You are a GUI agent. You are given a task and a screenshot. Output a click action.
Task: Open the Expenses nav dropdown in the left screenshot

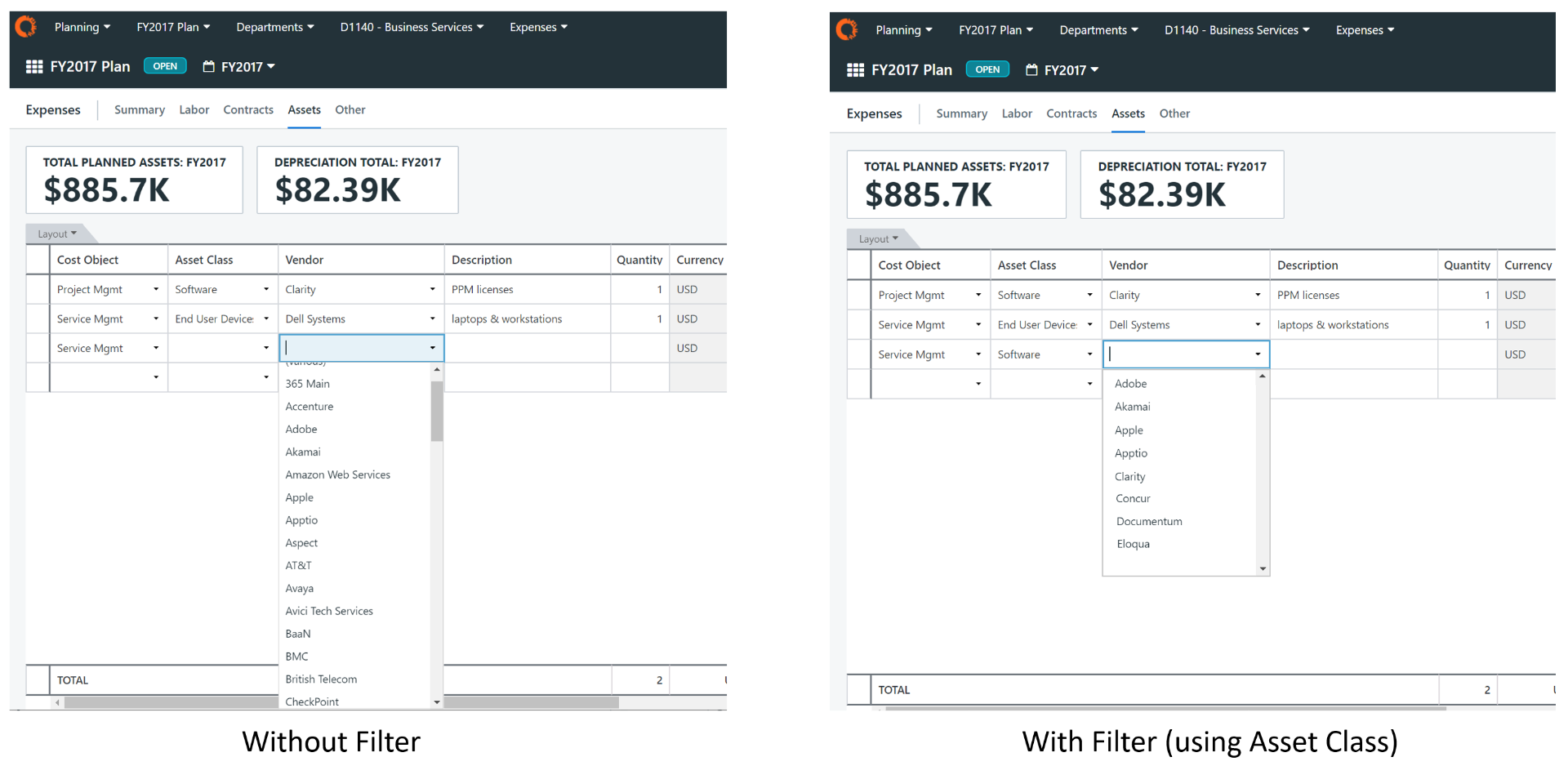[538, 27]
